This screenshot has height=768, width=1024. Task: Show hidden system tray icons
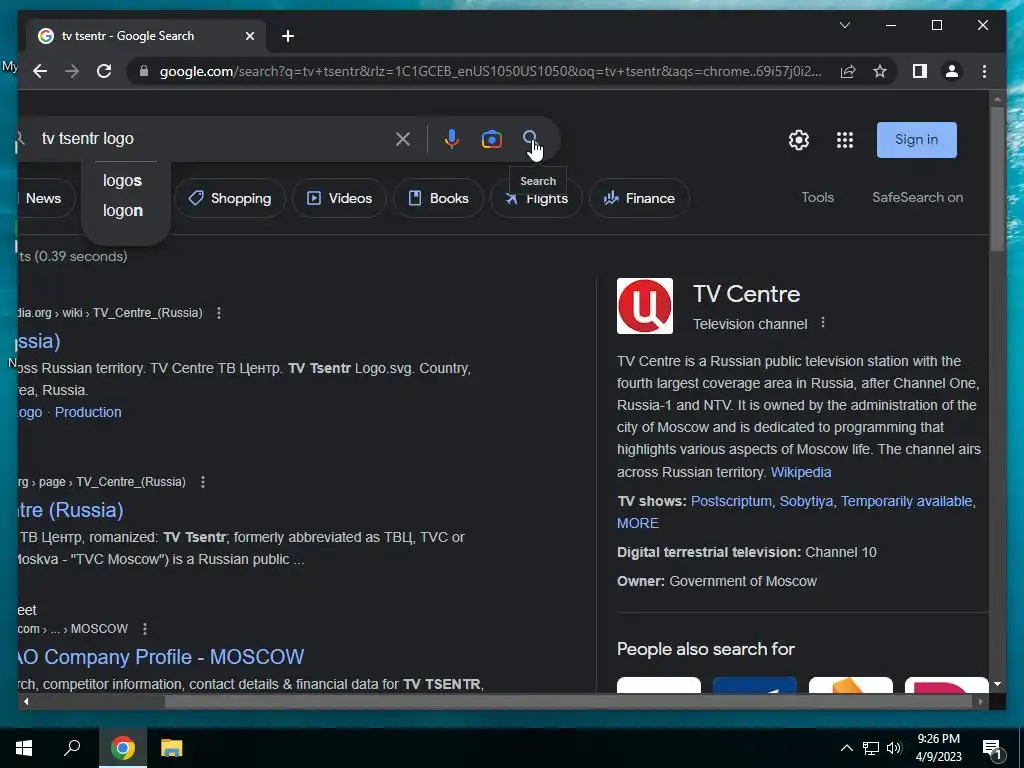click(x=846, y=748)
